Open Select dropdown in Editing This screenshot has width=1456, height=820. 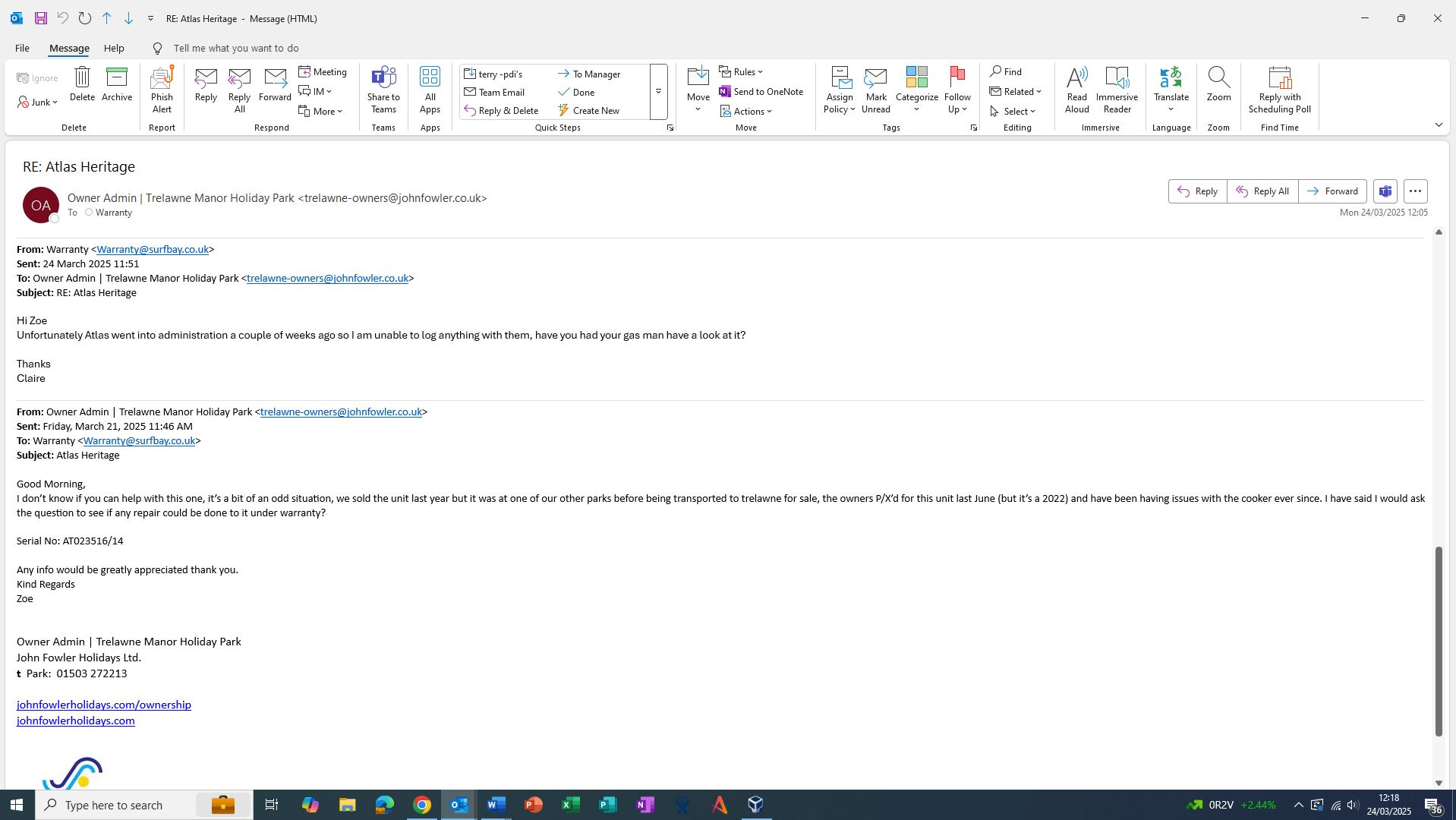(1013, 111)
